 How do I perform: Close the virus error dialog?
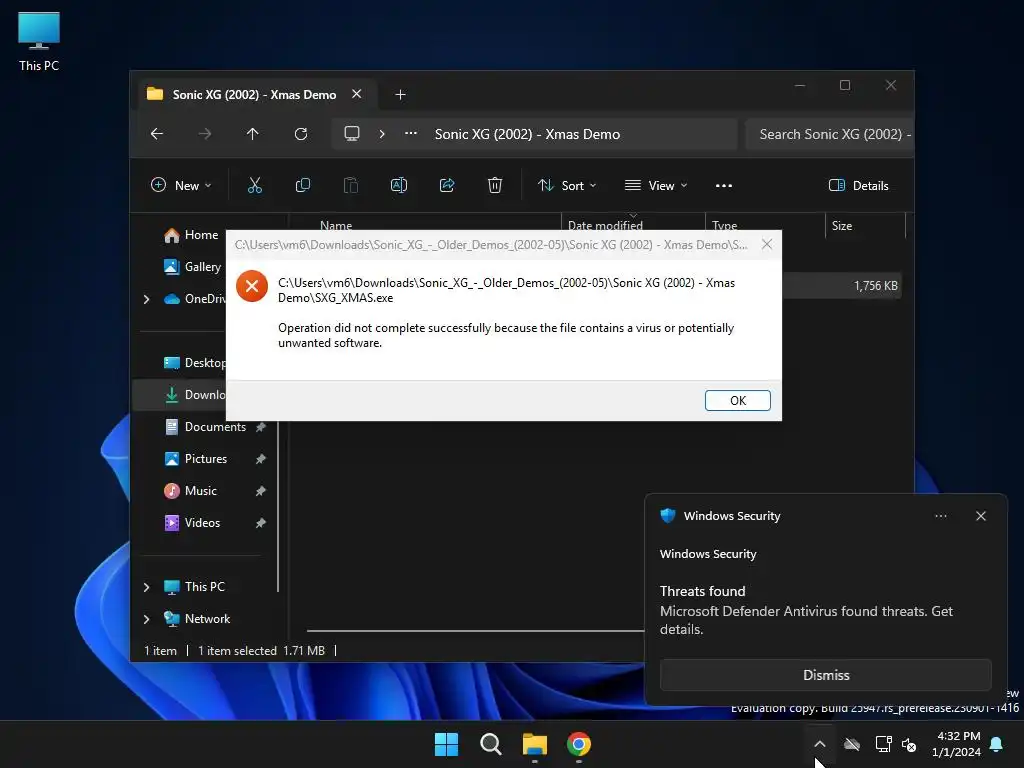tap(767, 244)
